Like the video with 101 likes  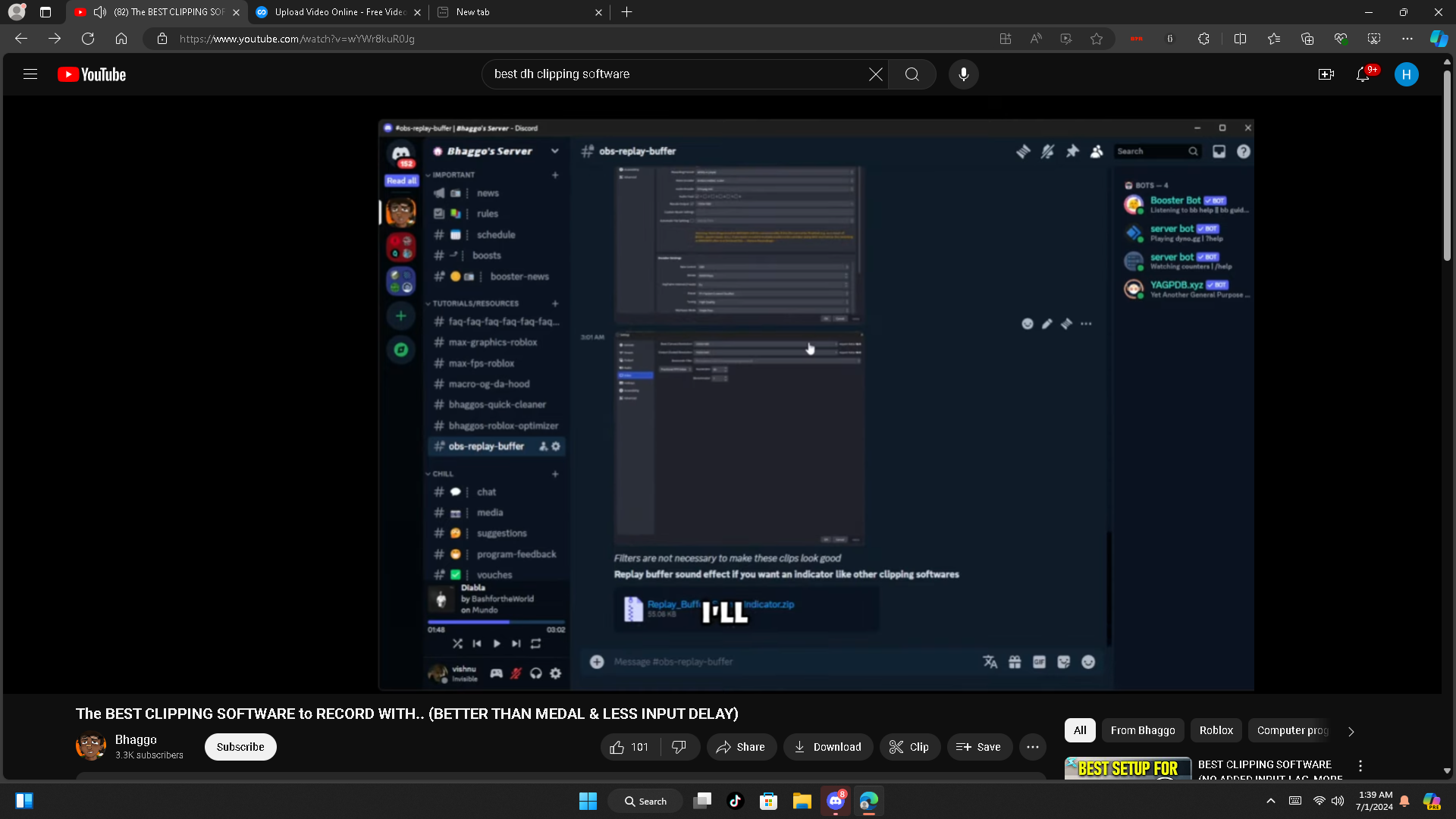629,747
